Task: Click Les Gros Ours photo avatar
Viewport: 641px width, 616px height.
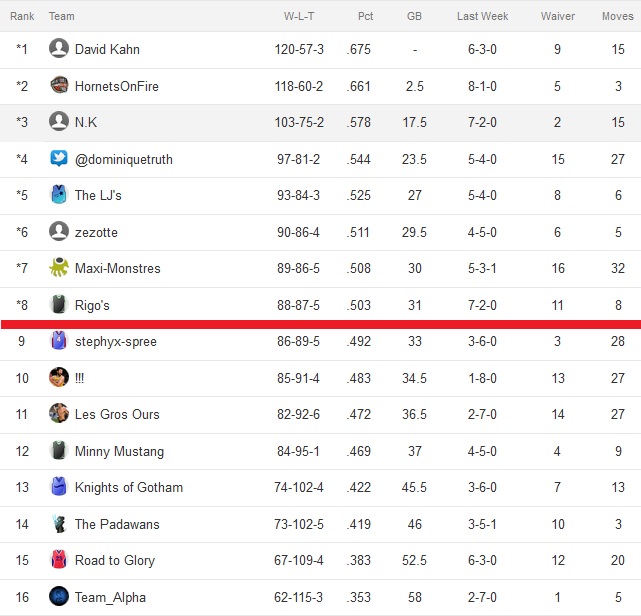Action: tap(59, 413)
